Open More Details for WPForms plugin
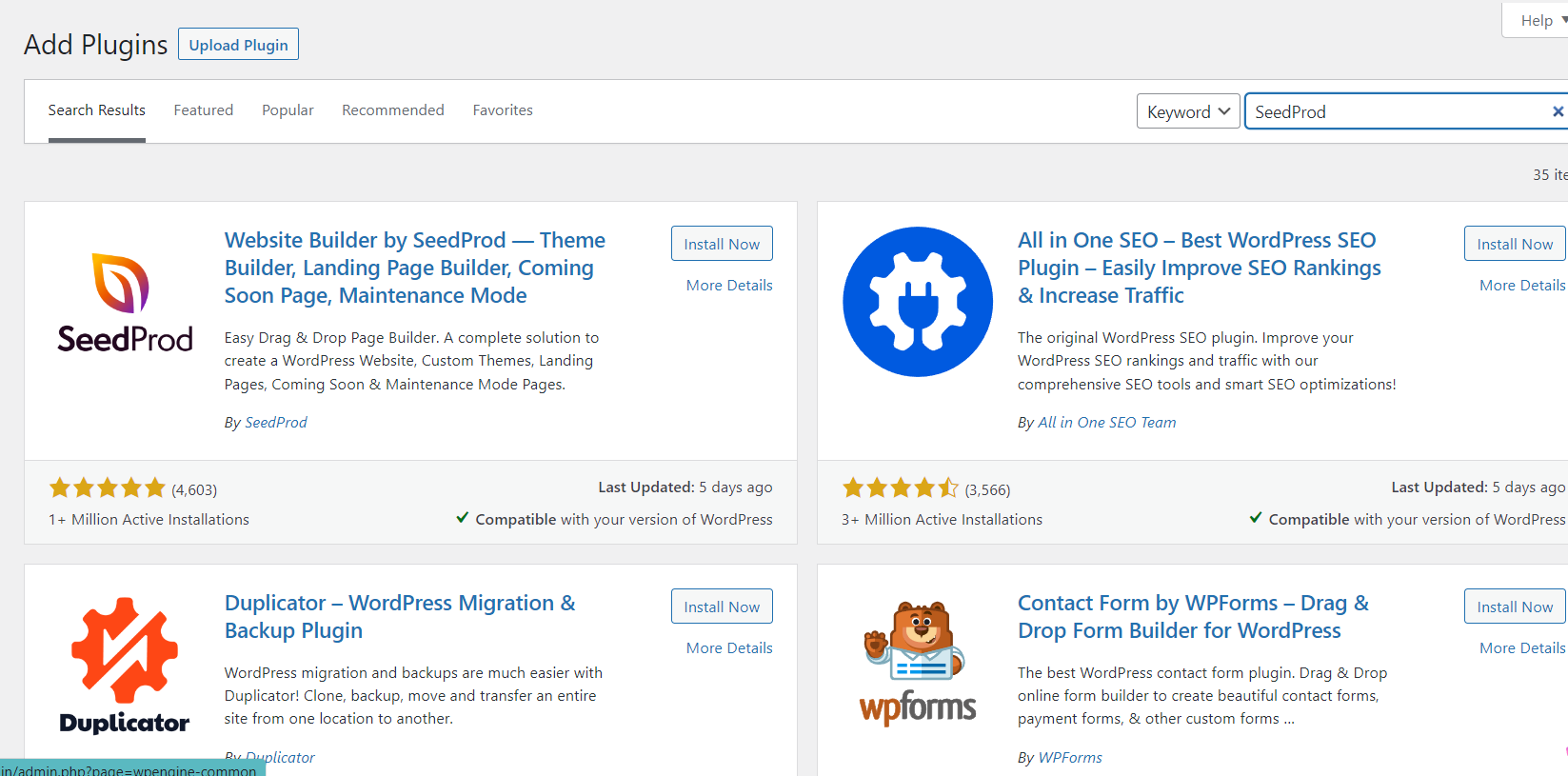 (1522, 648)
